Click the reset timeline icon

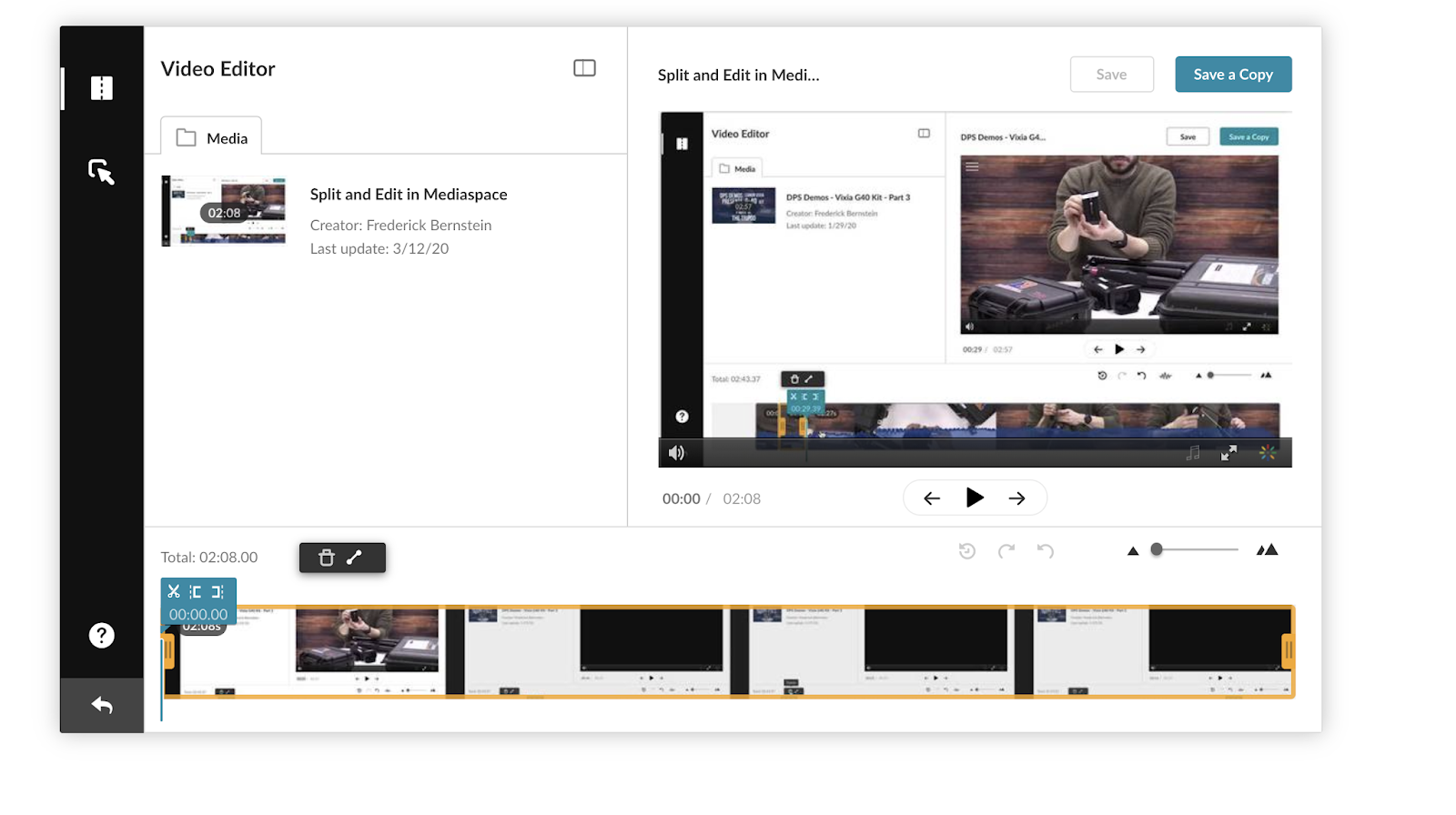[967, 551]
